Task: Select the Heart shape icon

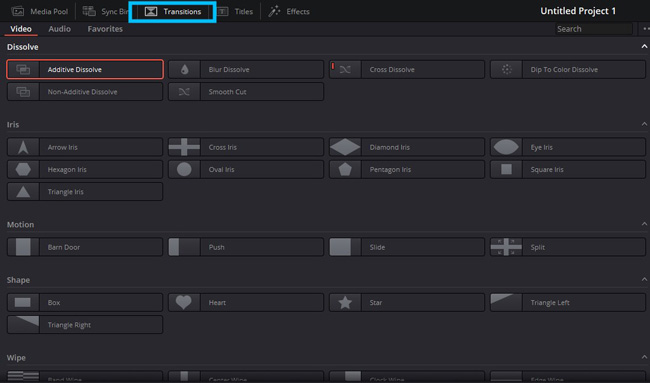Action: click(x=184, y=303)
